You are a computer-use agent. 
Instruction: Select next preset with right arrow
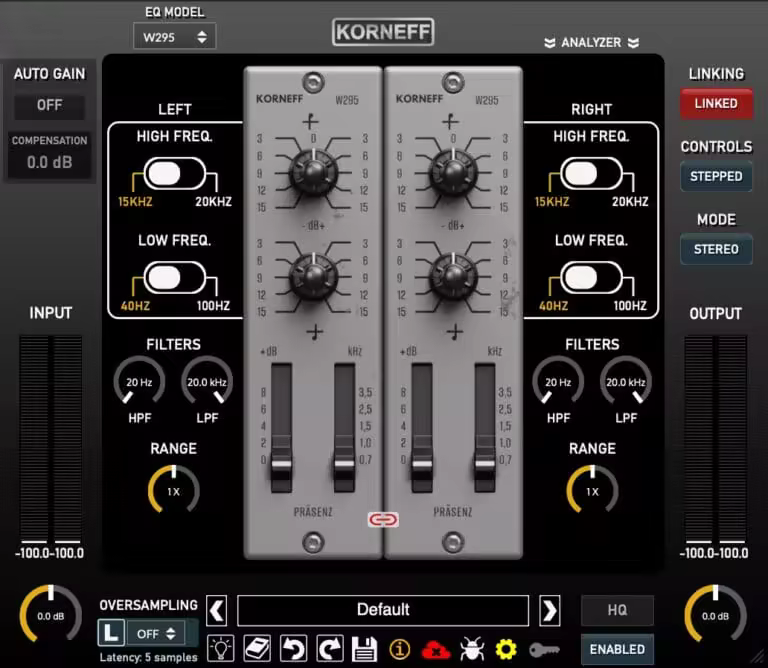point(549,609)
